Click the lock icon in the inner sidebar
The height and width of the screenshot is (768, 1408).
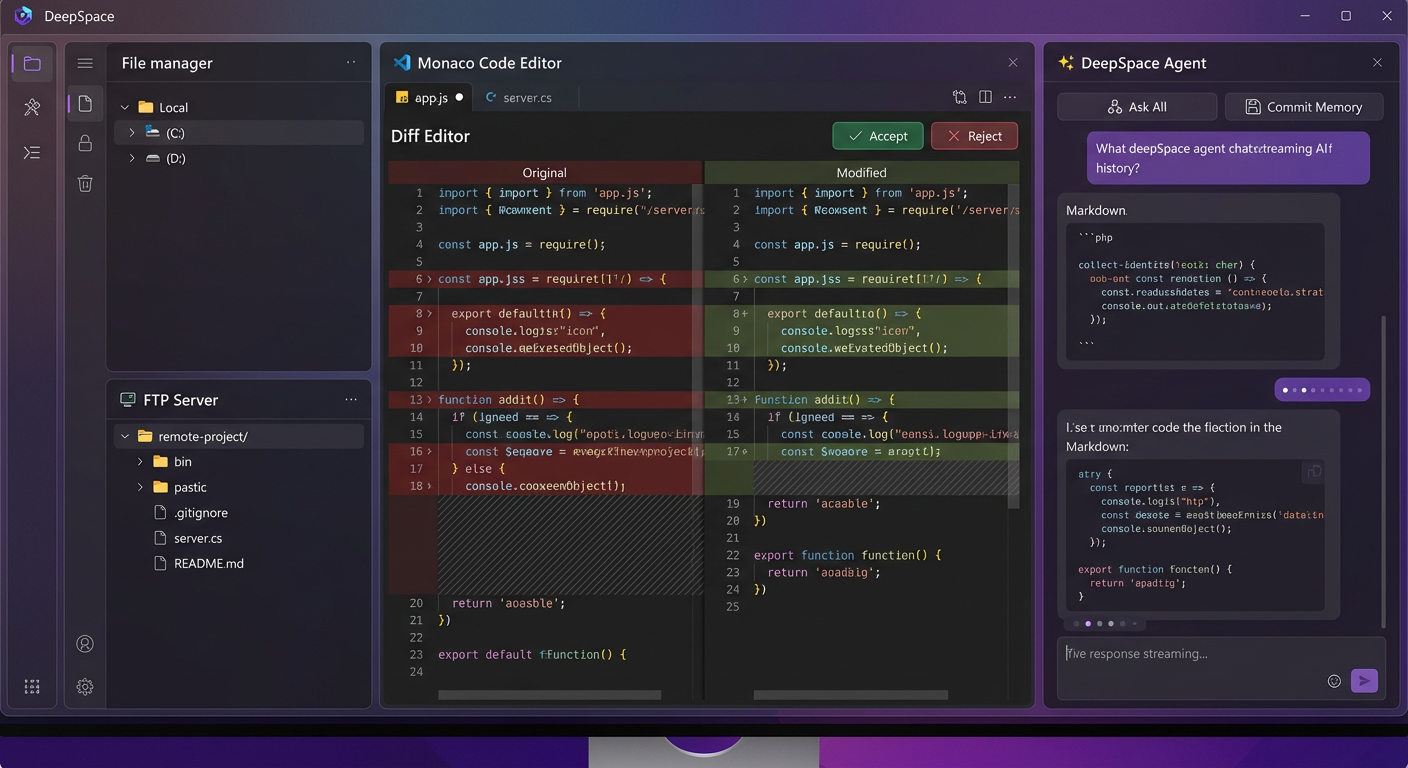[x=85, y=143]
